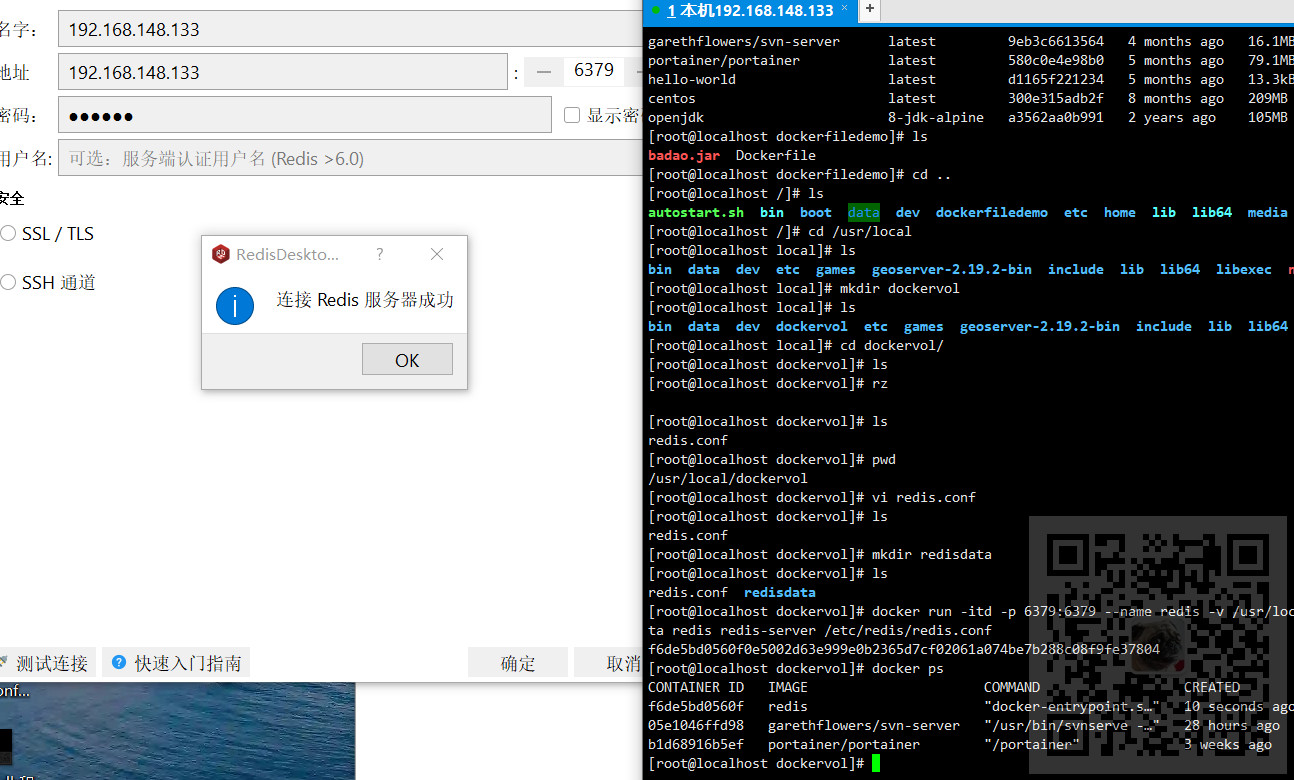This screenshot has width=1294, height=780.
Task: Click 'Dockerfile' name in terminal listing
Action: tap(776, 155)
